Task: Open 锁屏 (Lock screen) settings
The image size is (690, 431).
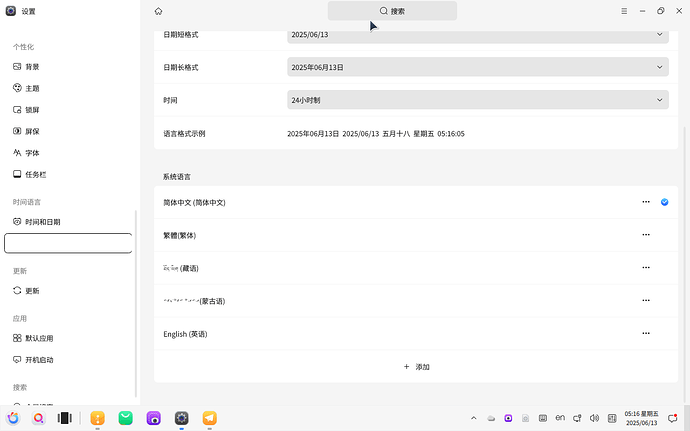Action: (x=32, y=109)
